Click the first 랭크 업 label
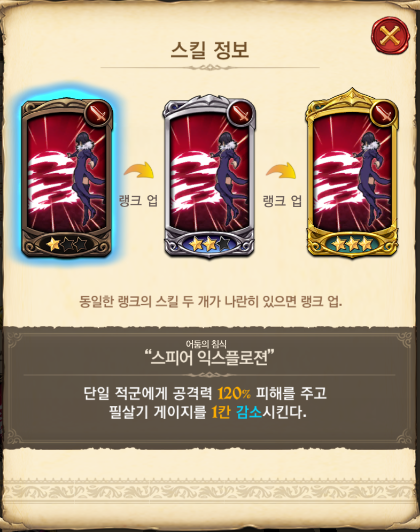The image size is (420, 532). coord(138,201)
